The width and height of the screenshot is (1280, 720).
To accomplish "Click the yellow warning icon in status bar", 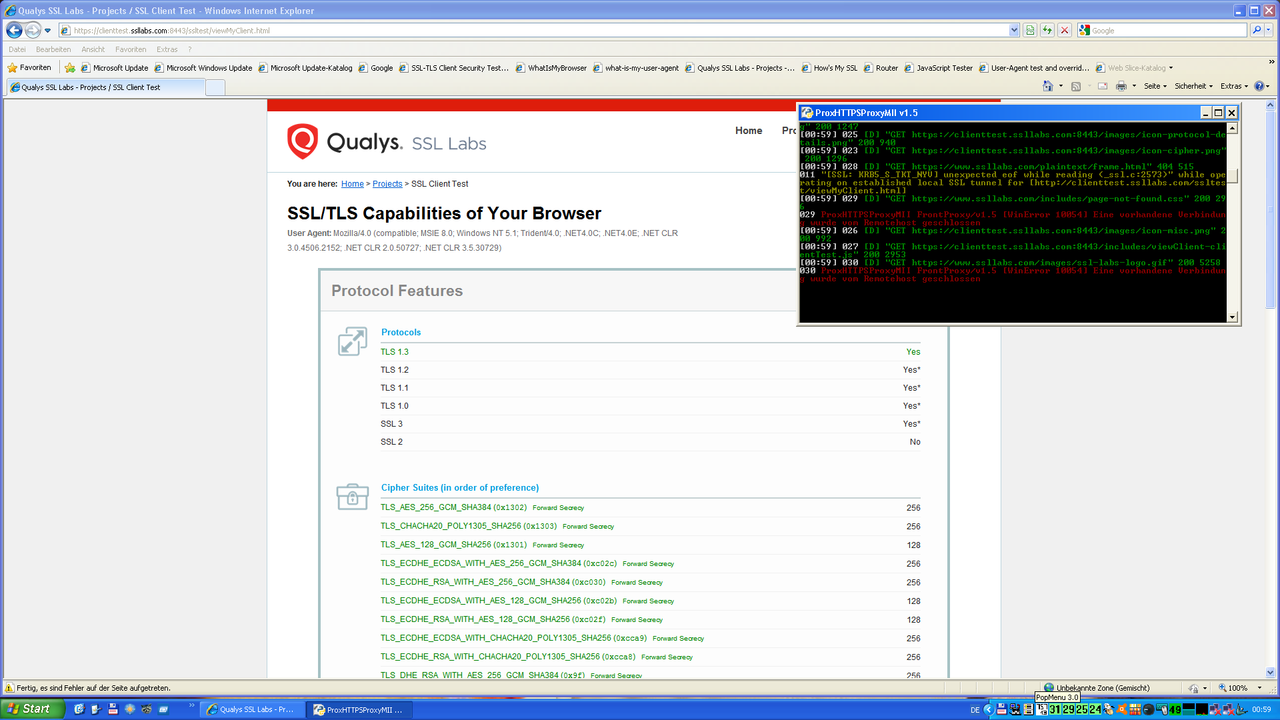I will tap(10, 688).
